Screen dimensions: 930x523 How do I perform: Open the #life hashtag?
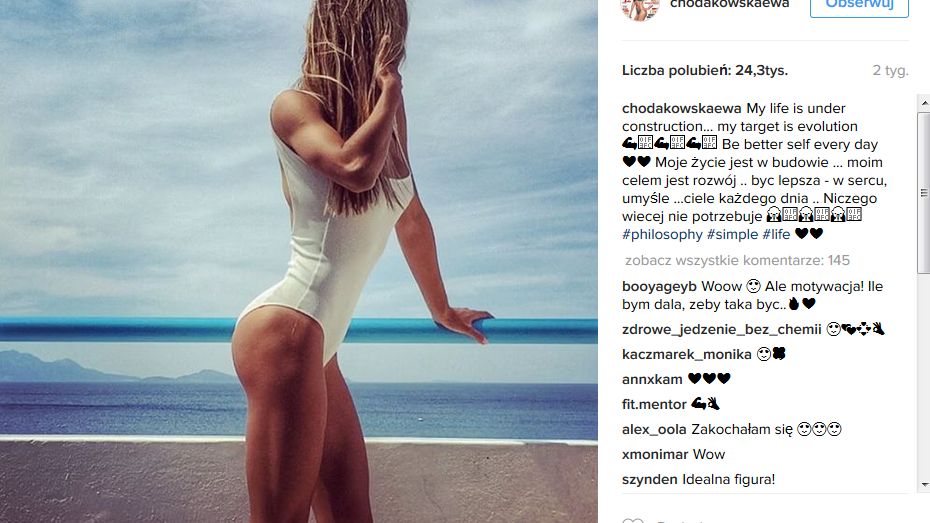[x=776, y=234]
